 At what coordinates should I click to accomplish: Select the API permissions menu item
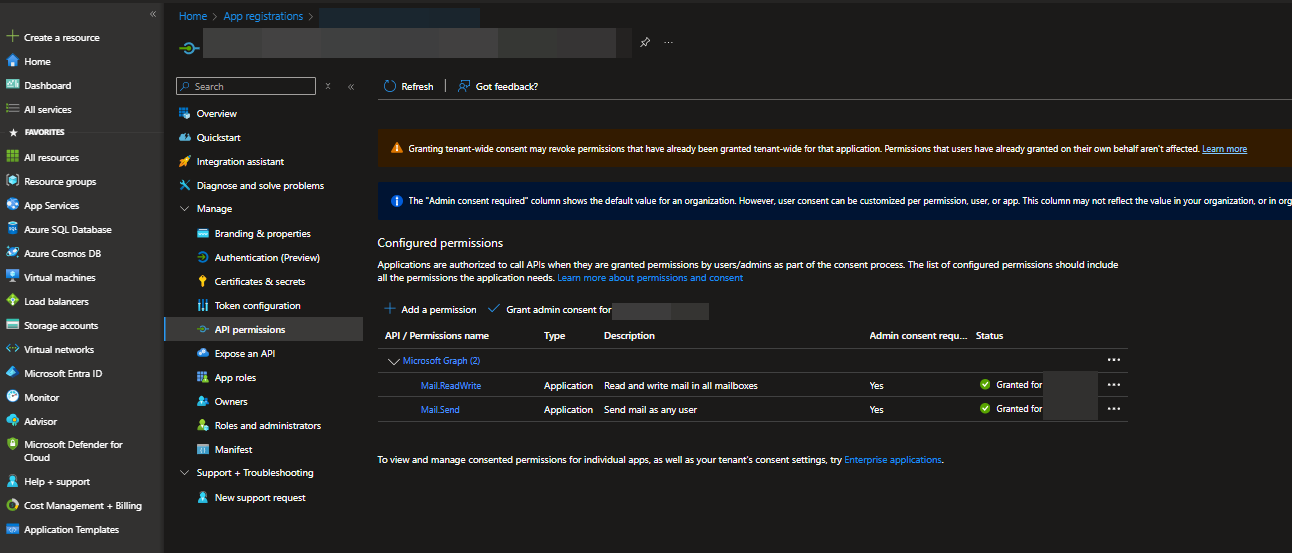coord(249,330)
